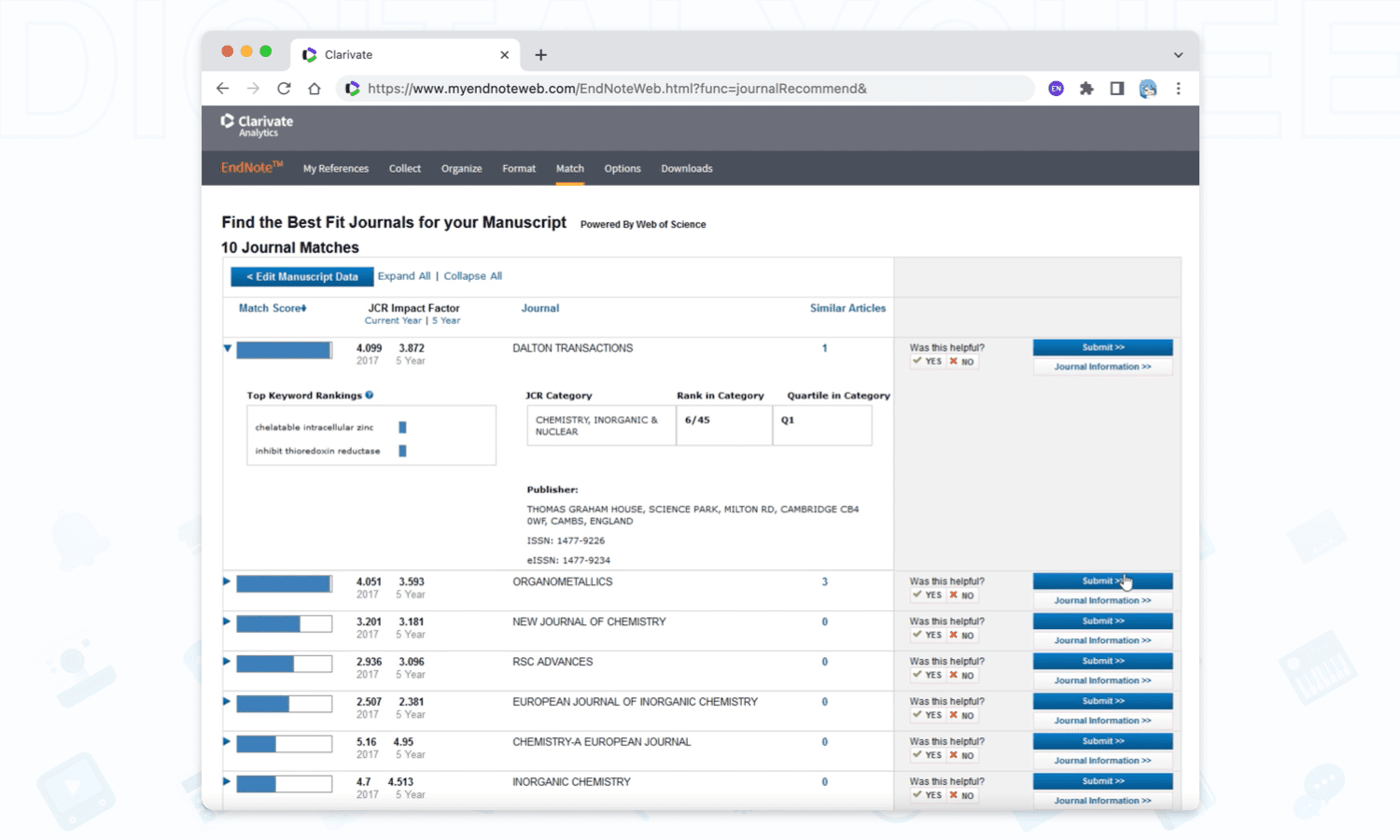Open the Format menu
Image resolution: width=1400 pixels, height=840 pixels.
519,169
